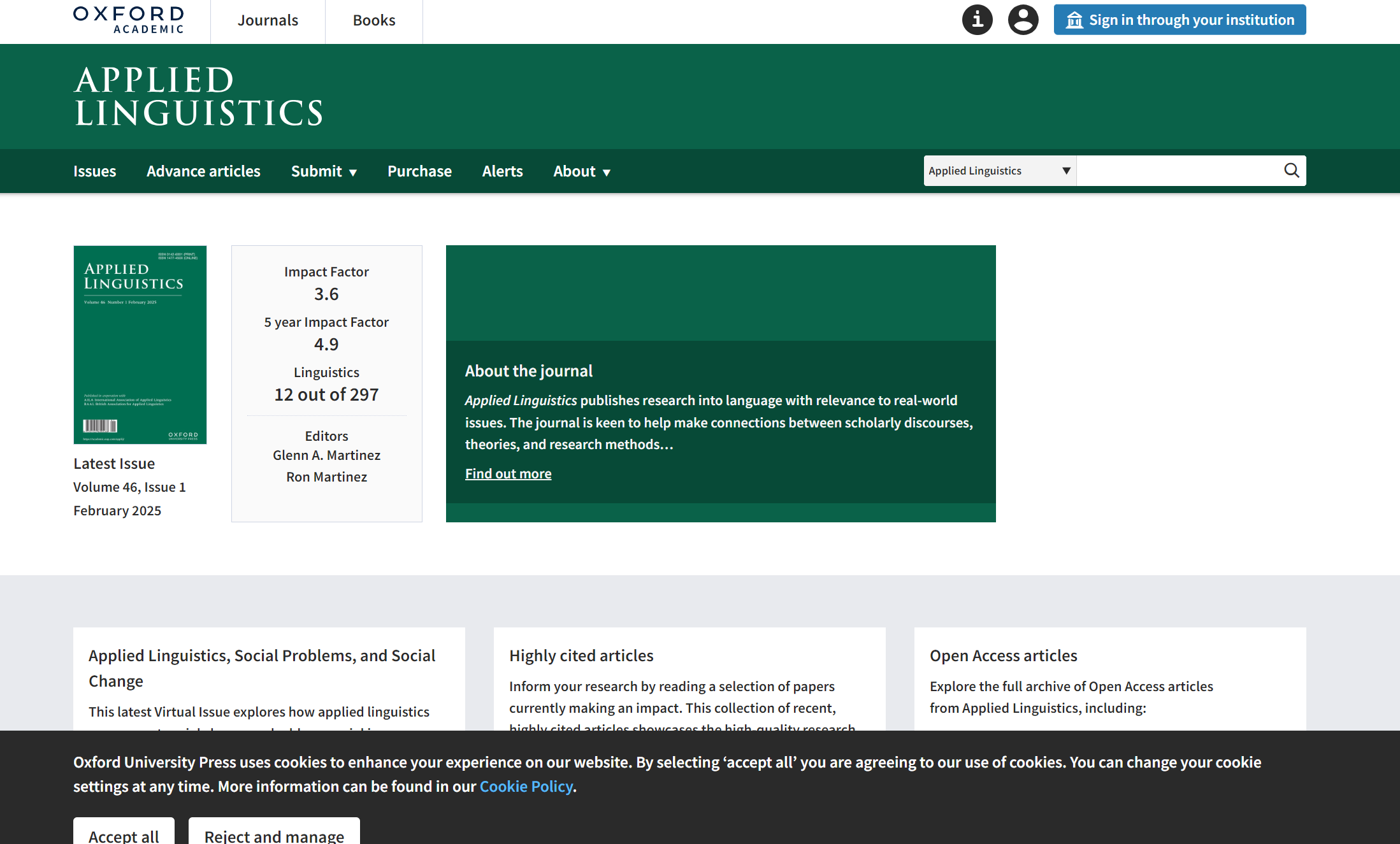
Task: Open the Applied Linguistics search scope dropdown
Action: click(x=1000, y=171)
